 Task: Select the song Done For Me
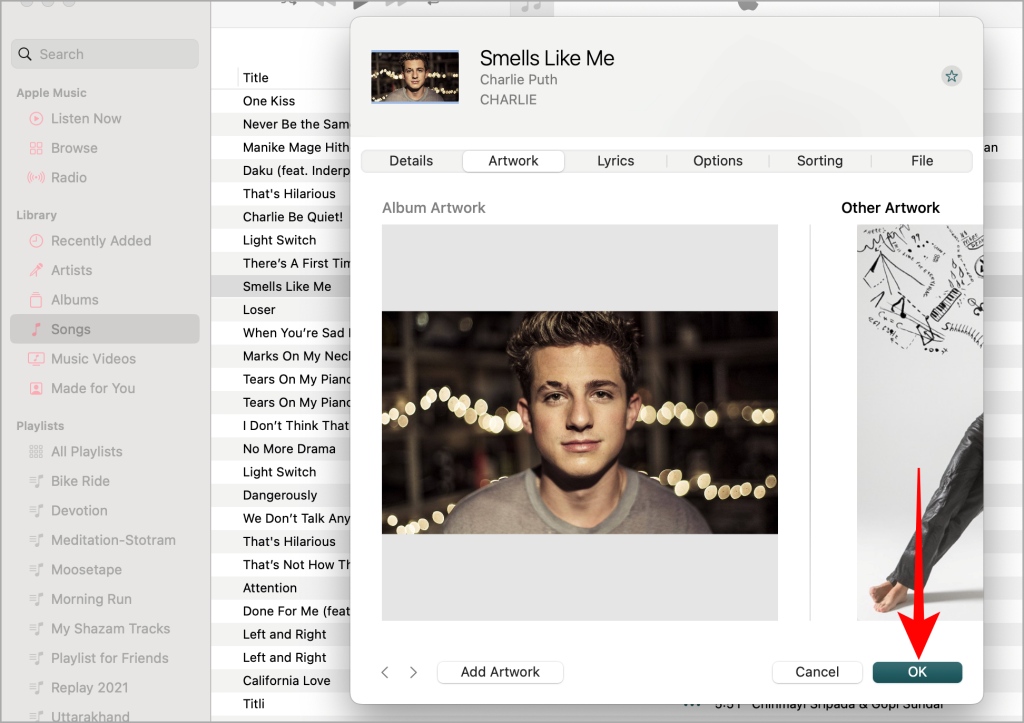point(296,611)
